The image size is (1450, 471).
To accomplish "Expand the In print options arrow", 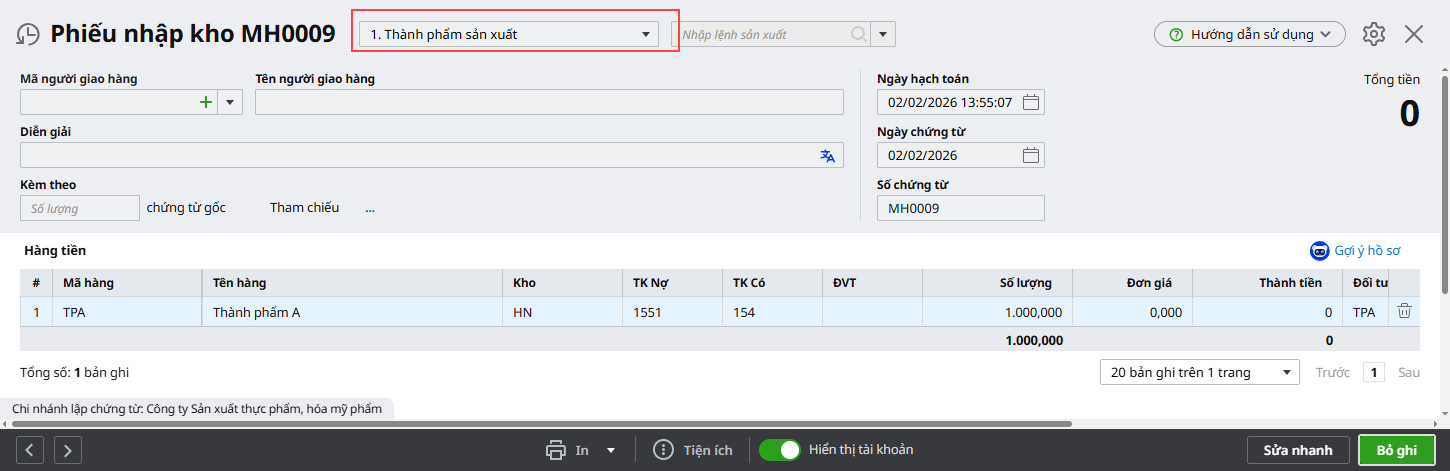I will (x=611, y=450).
